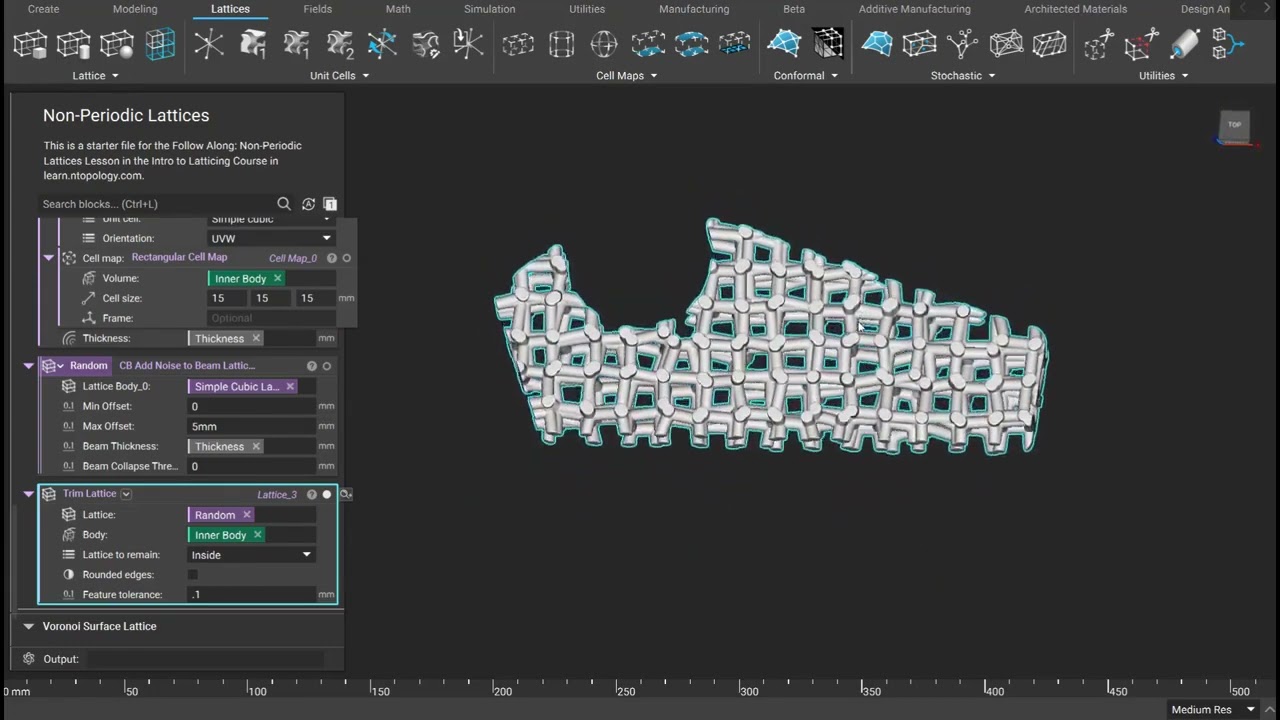The width and height of the screenshot is (1280, 720).
Task: Collapse the Trim Lattice block
Action: click(28, 494)
